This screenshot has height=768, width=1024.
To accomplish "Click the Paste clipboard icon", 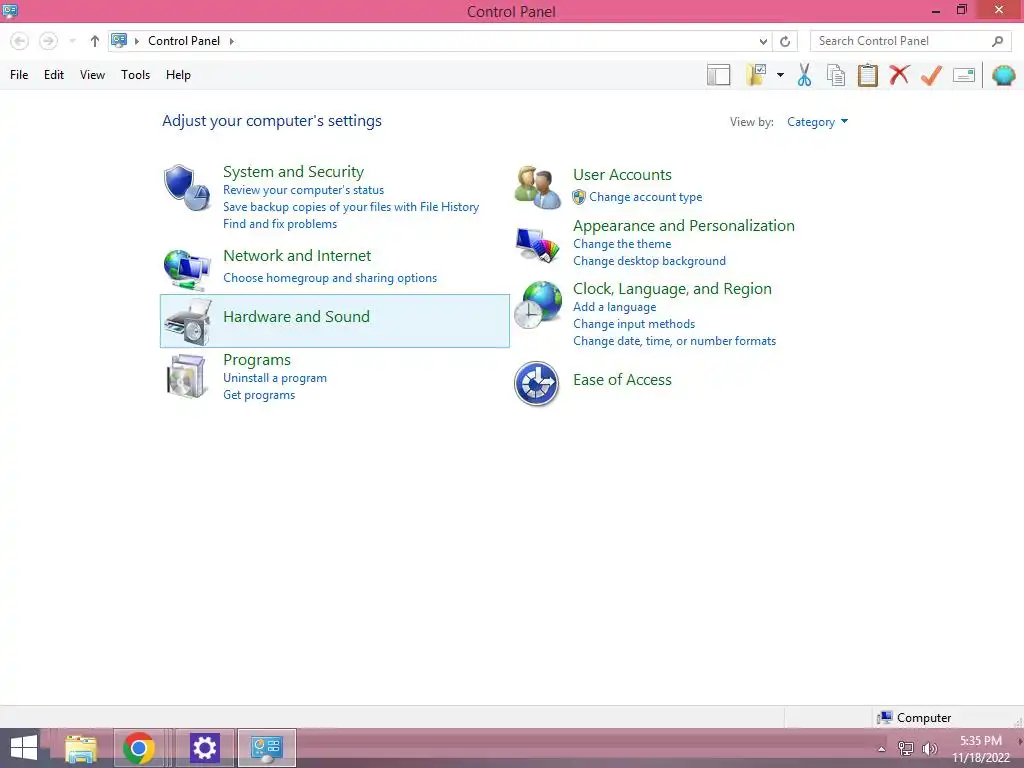I will pos(867,75).
